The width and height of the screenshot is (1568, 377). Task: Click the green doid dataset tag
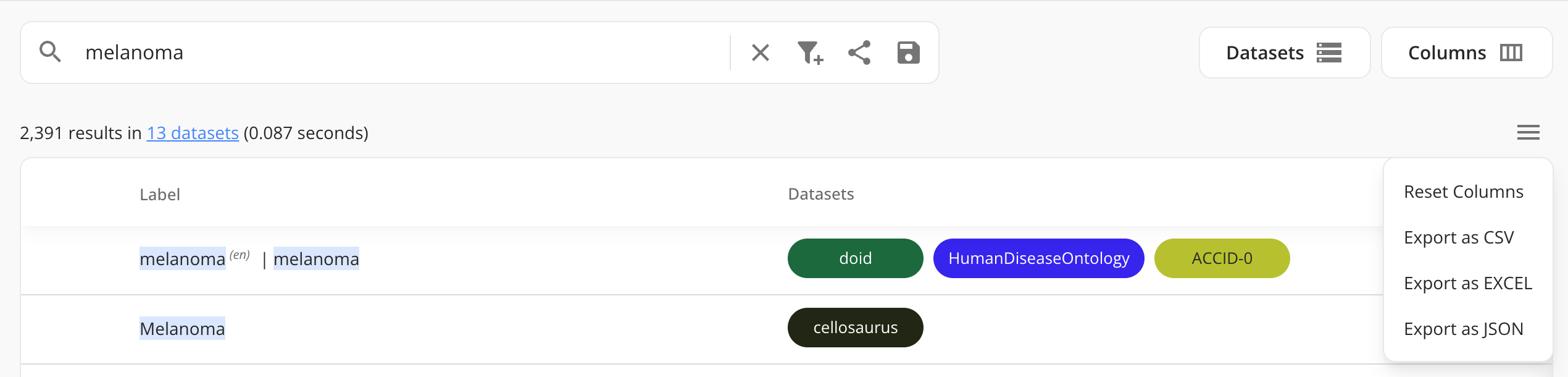(855, 258)
